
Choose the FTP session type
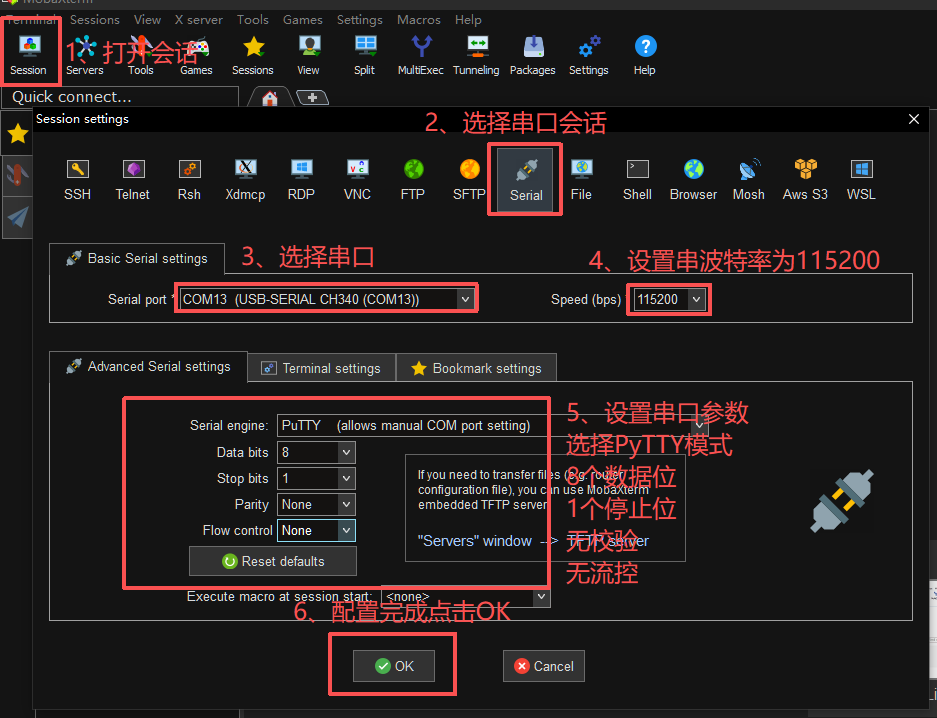[413, 179]
